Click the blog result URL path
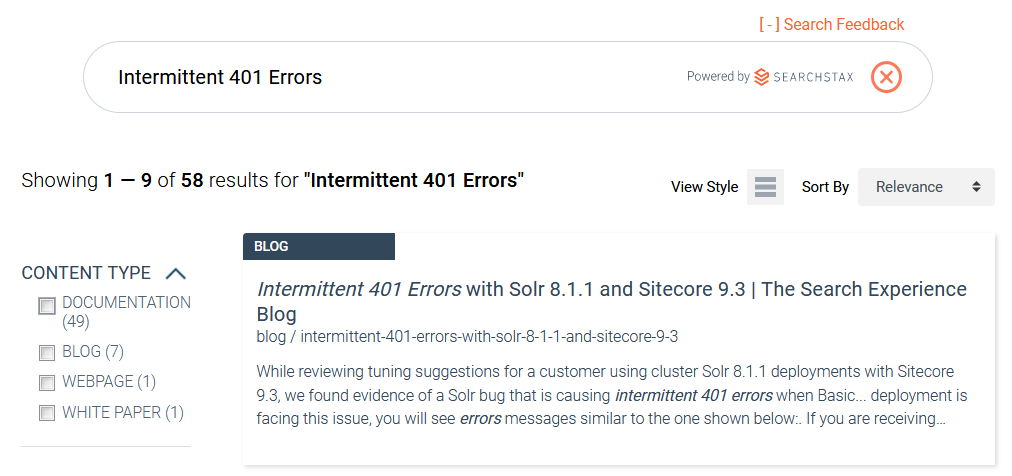The height and width of the screenshot is (476, 1012). 467,337
